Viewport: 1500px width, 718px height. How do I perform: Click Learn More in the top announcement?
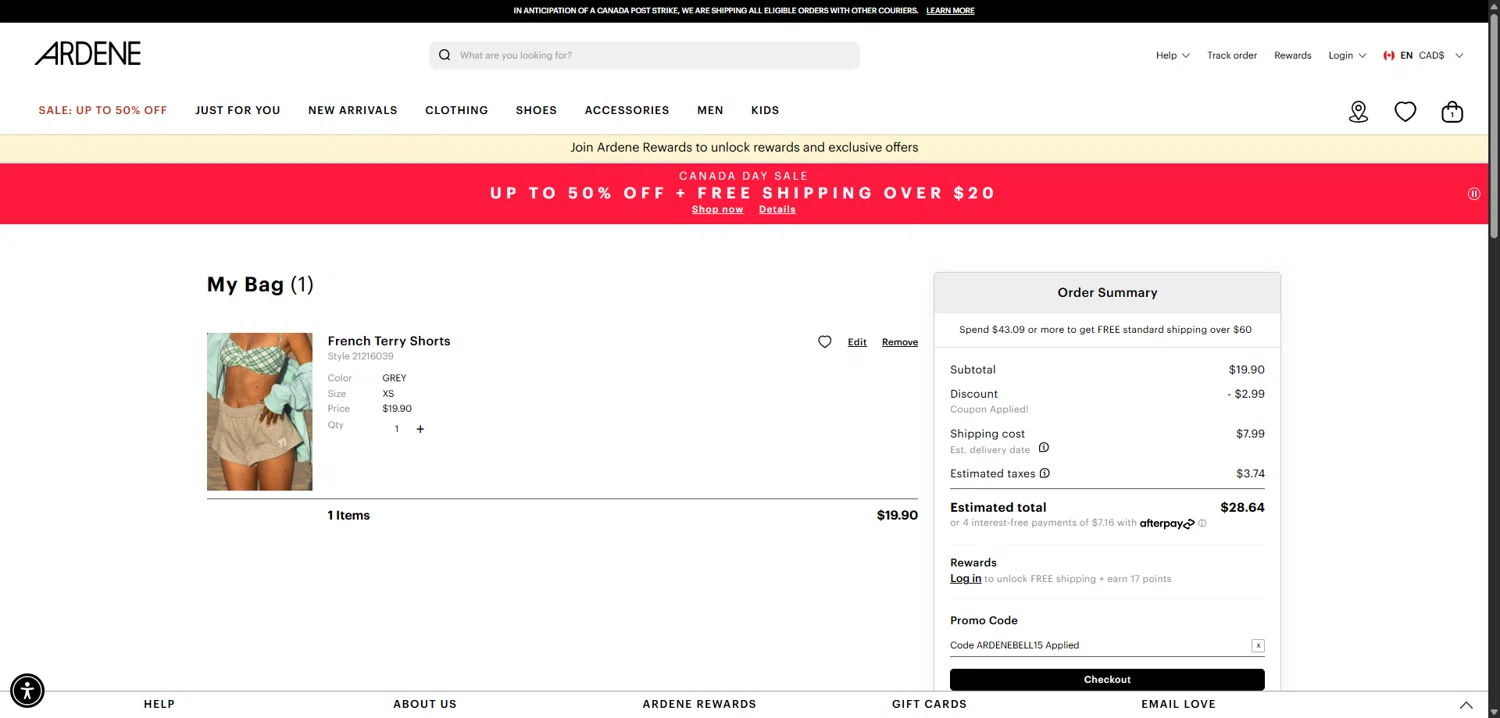pos(950,11)
